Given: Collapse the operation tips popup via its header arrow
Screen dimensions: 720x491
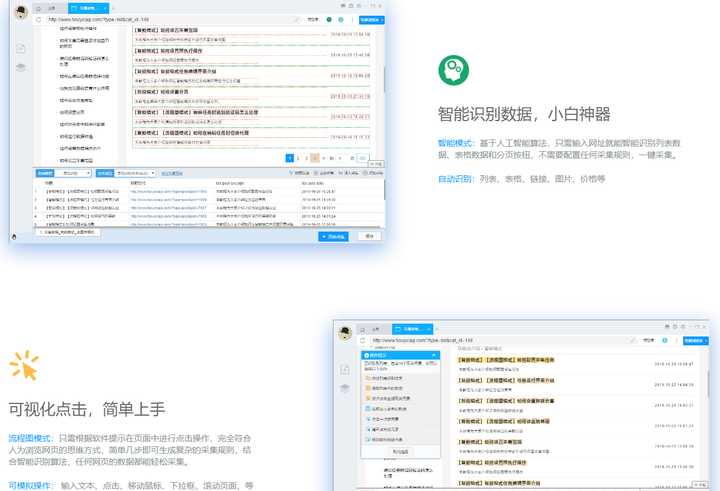Looking at the screenshot, I should click(x=434, y=356).
